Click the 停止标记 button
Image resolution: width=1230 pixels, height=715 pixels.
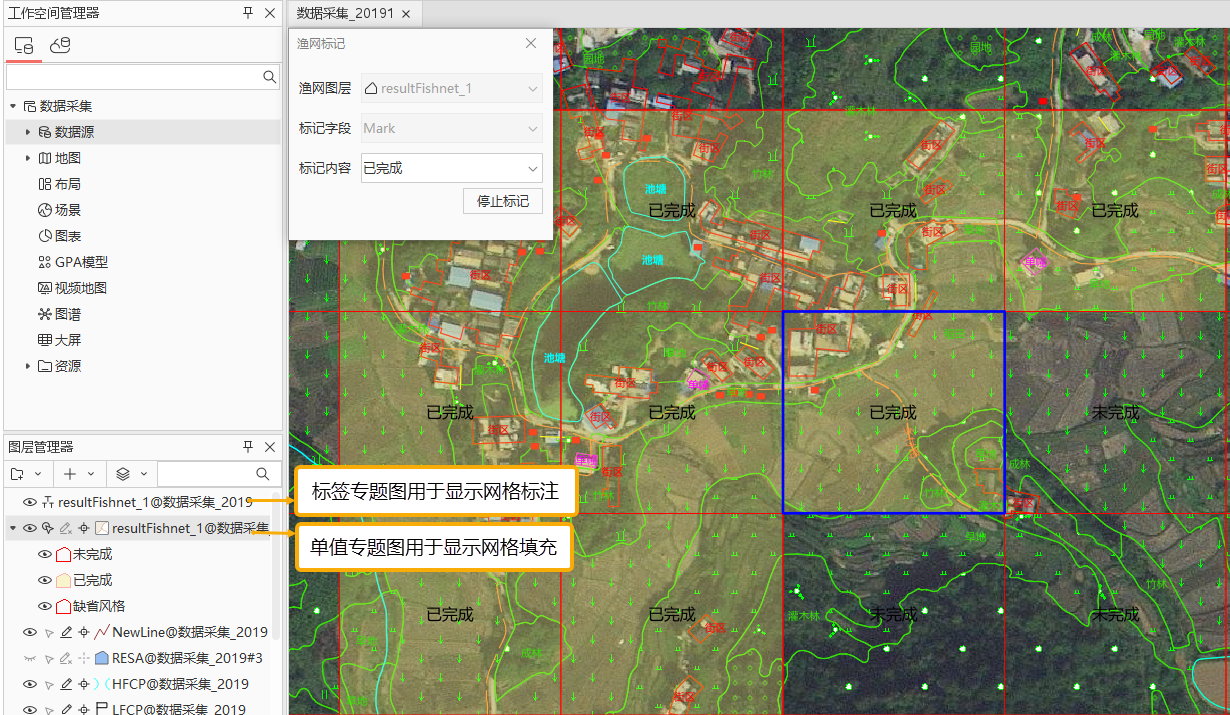[502, 201]
